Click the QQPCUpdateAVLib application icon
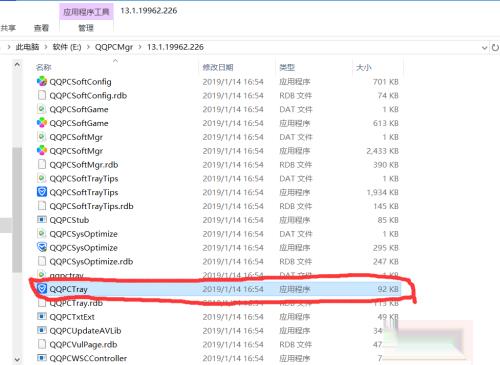500x365 pixels. pyautogui.click(x=42, y=330)
